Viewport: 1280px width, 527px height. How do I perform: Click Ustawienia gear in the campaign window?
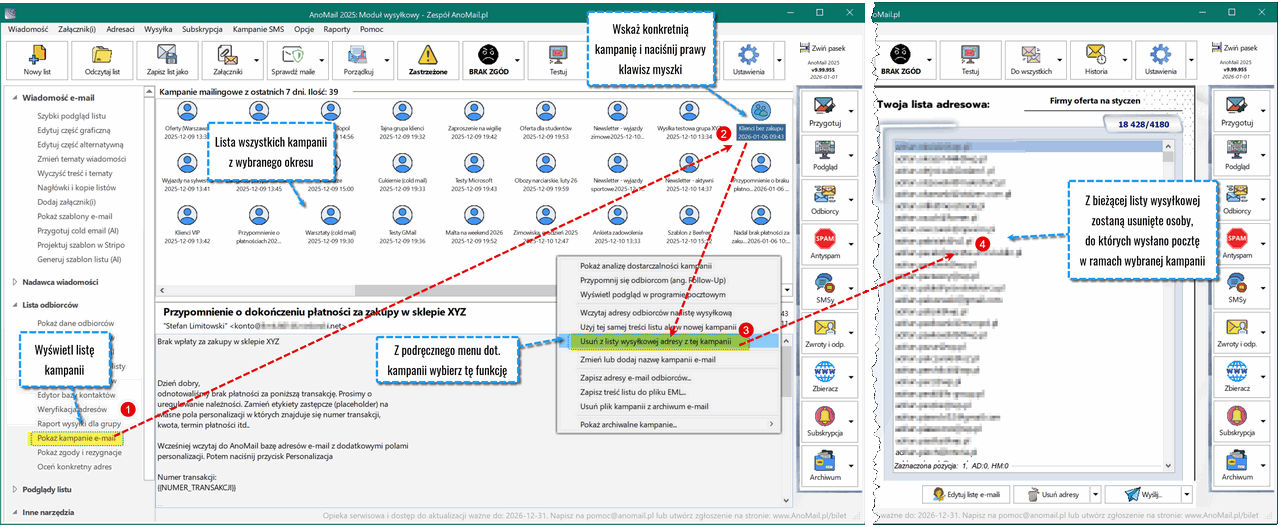point(749,55)
